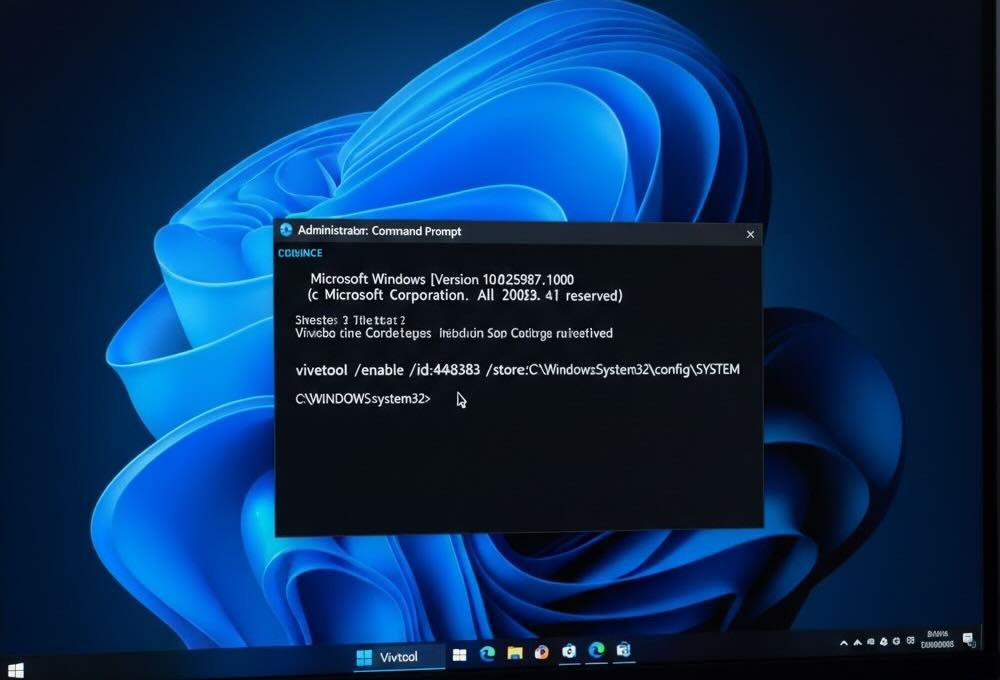Image resolution: width=1000 pixels, height=680 pixels.
Task: Select the blue label under the title bar
Action: [x=299, y=253]
